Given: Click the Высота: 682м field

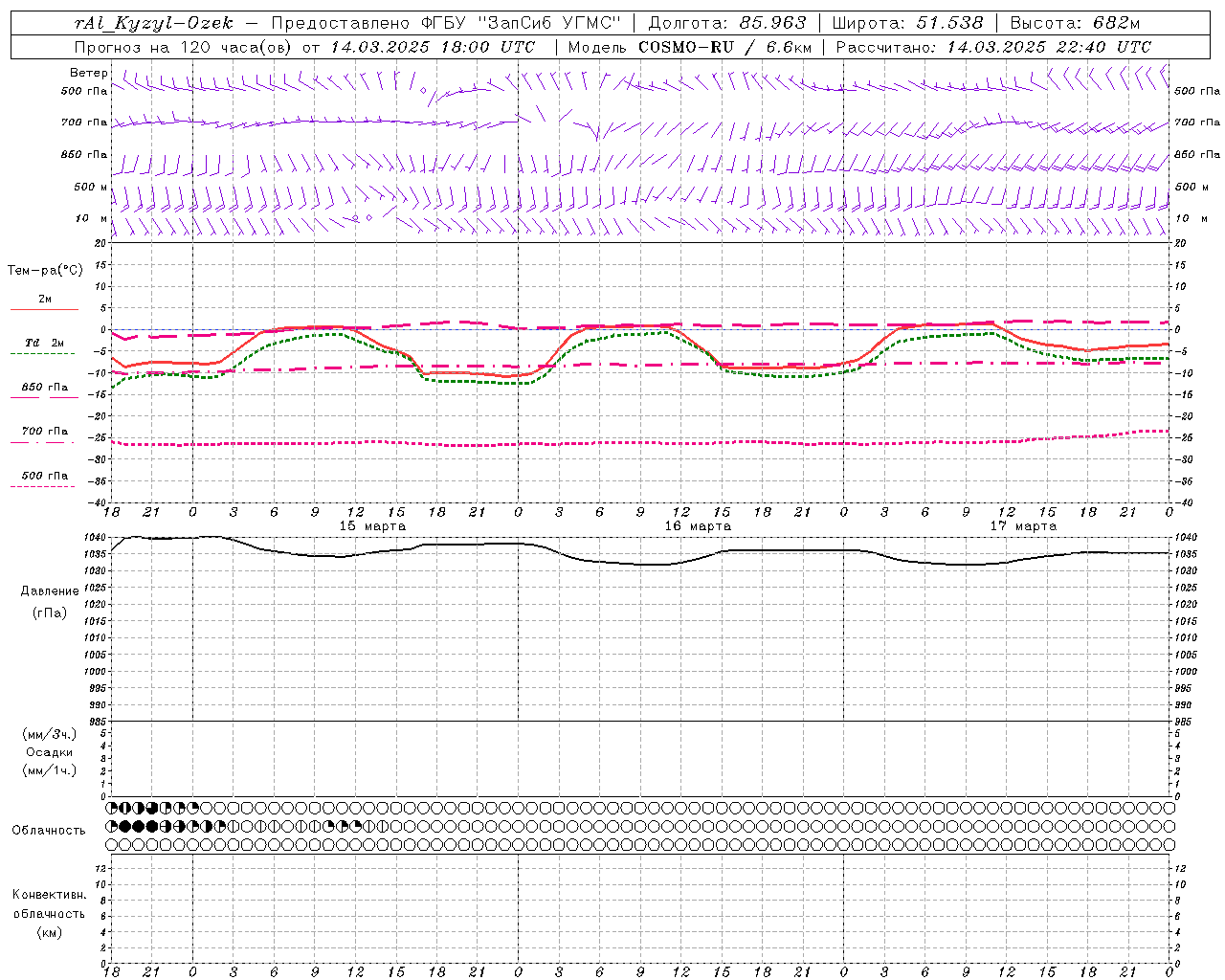Looking at the screenshot, I should (x=1075, y=23).
